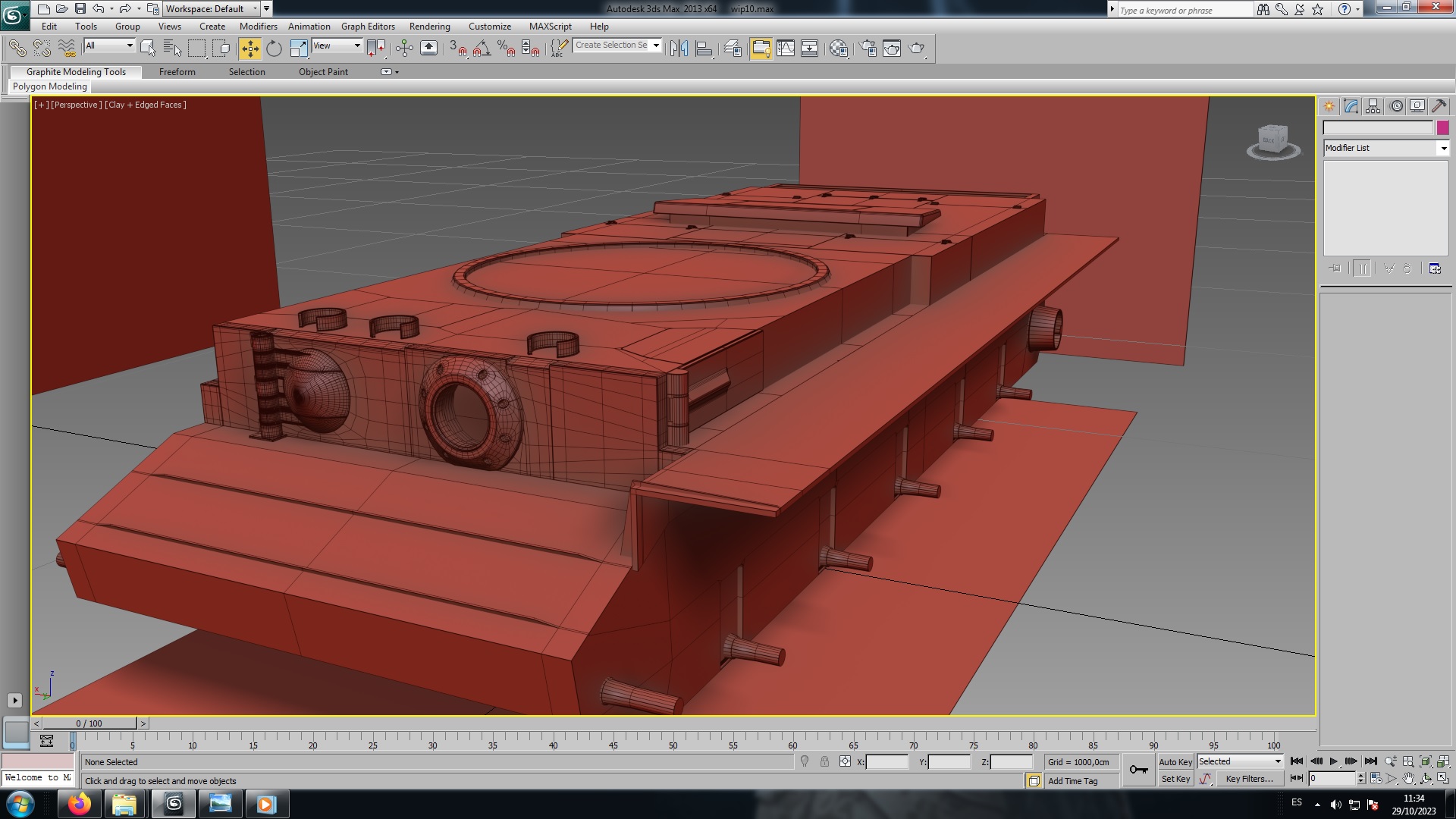Expand the View reference coordinate dropdown

[337, 46]
